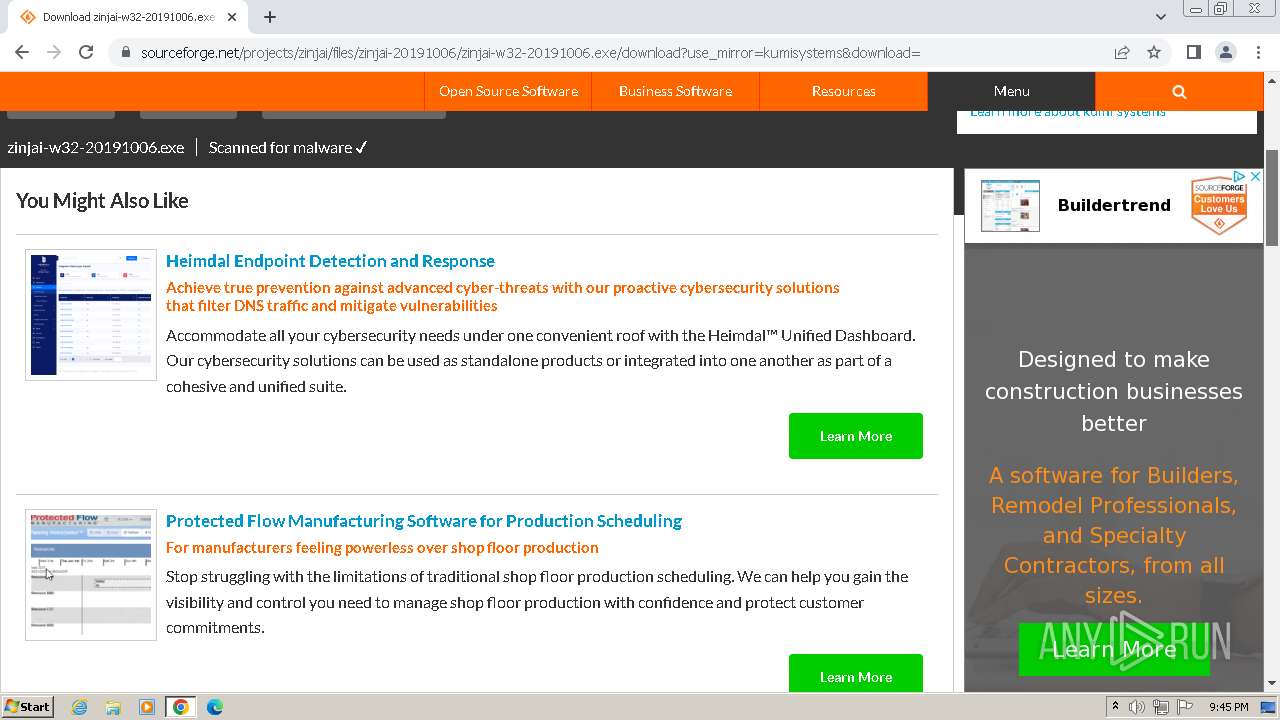
Task: Select the Download zinjai-w32 tab
Action: (128, 17)
